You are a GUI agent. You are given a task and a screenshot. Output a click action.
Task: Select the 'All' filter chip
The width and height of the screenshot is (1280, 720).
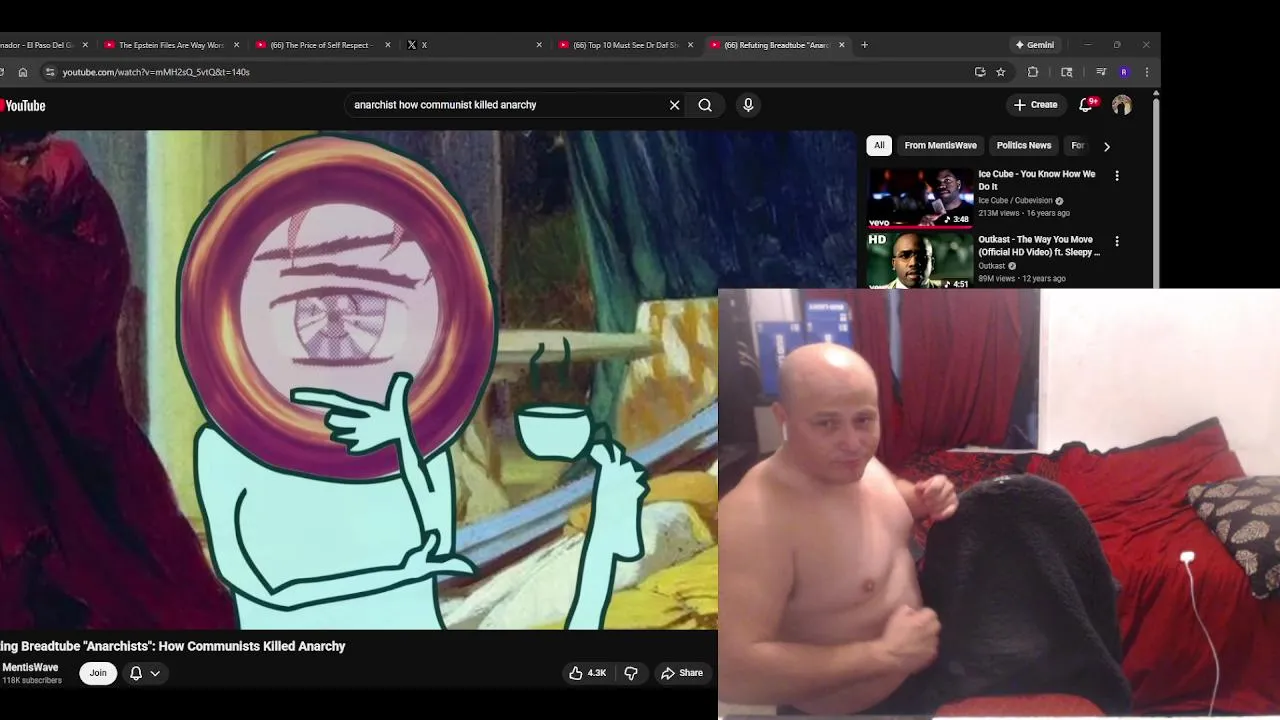(x=879, y=146)
